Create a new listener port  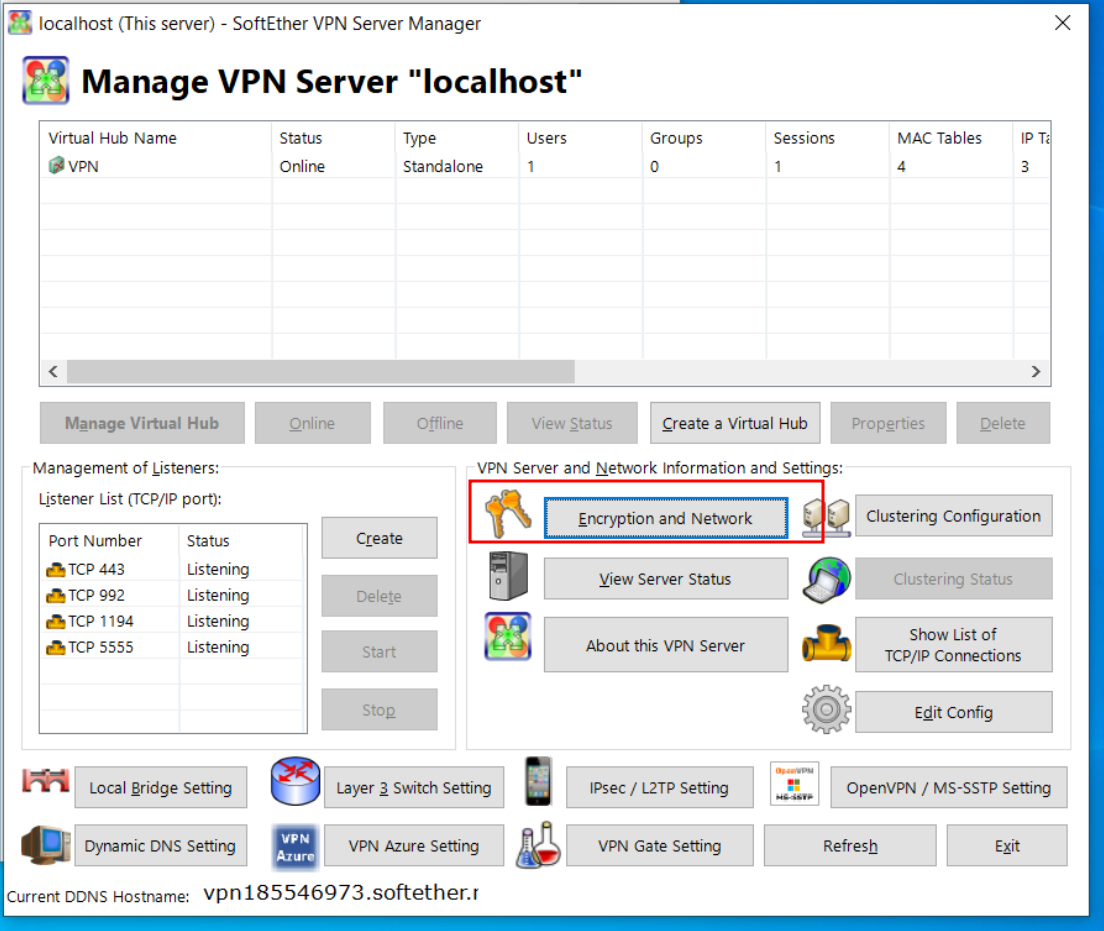(379, 538)
